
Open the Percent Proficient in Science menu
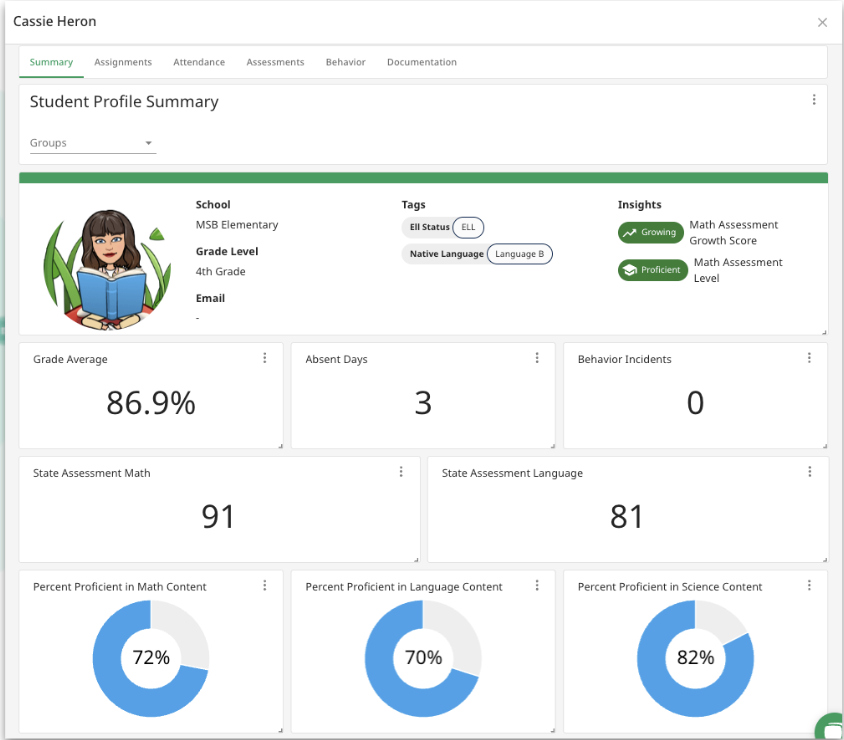809,585
